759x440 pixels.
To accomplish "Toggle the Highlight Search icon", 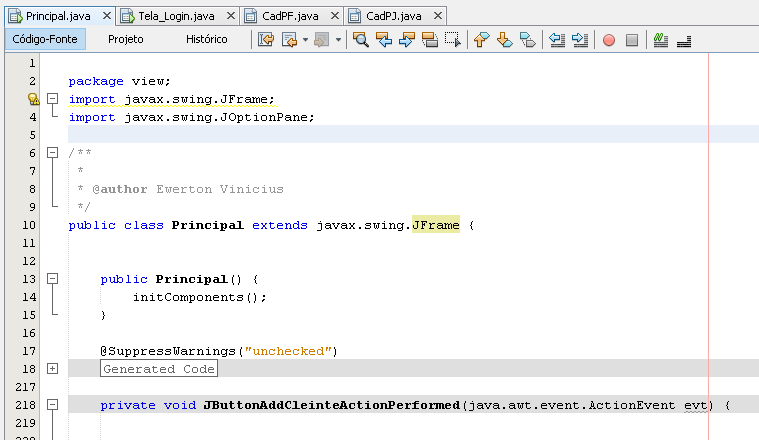I will 430,39.
